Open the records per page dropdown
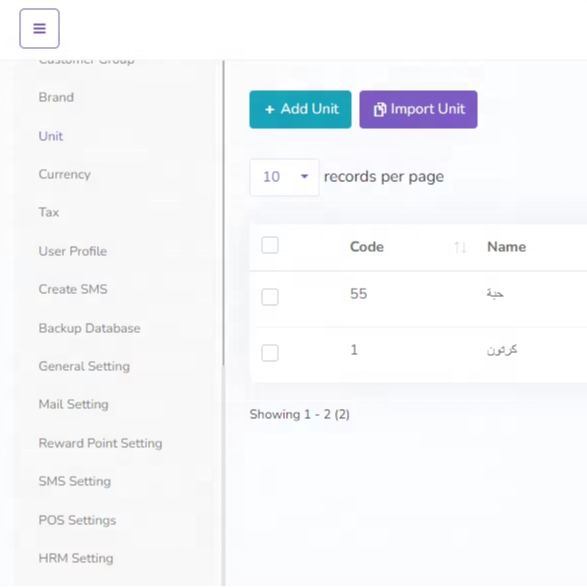 click(x=284, y=177)
